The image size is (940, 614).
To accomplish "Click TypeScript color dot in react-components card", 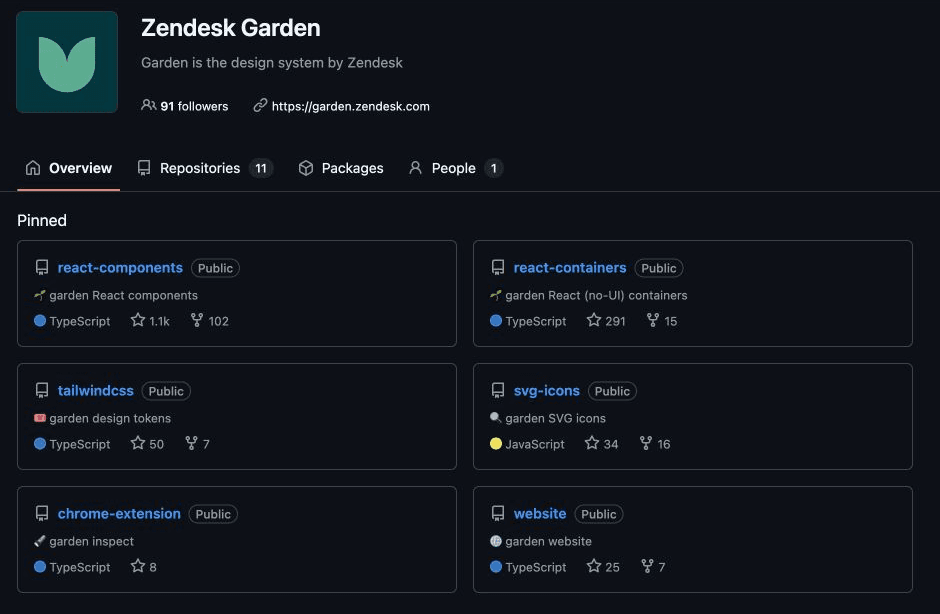I will (40, 321).
